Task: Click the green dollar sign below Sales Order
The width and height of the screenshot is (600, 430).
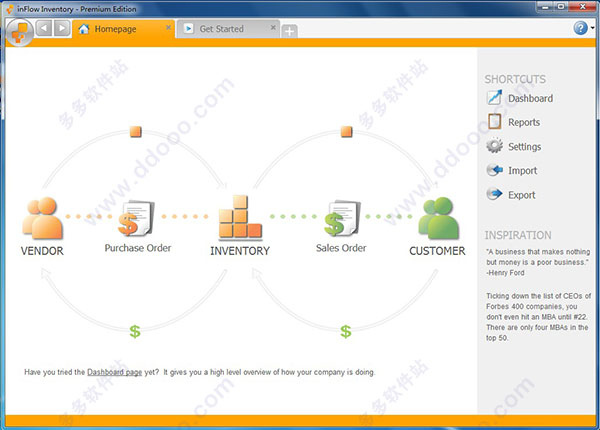Action: click(x=346, y=331)
